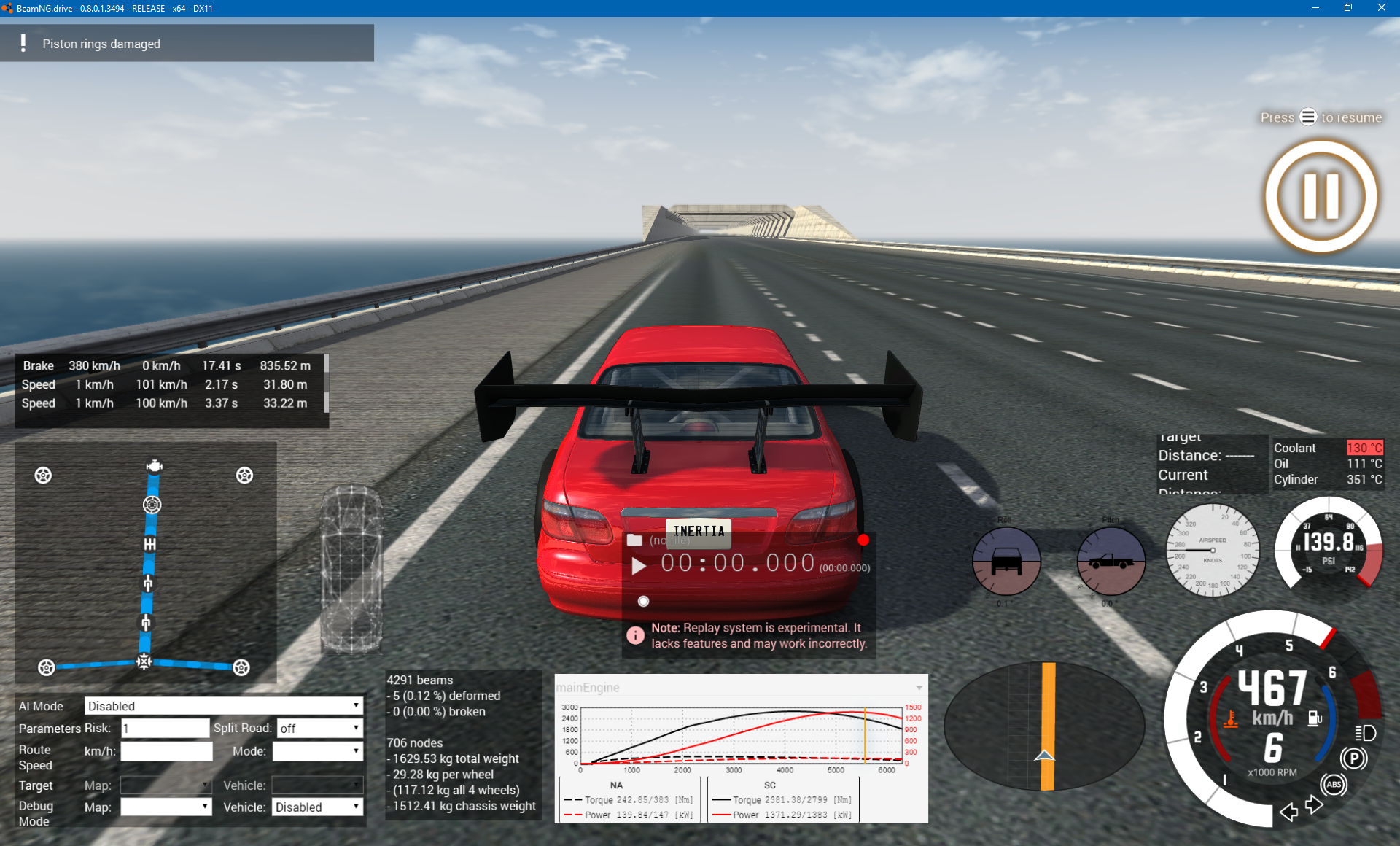The width and height of the screenshot is (1400, 846).
Task: Click the rear-right wheel icon in drivetrain
Action: point(241,667)
